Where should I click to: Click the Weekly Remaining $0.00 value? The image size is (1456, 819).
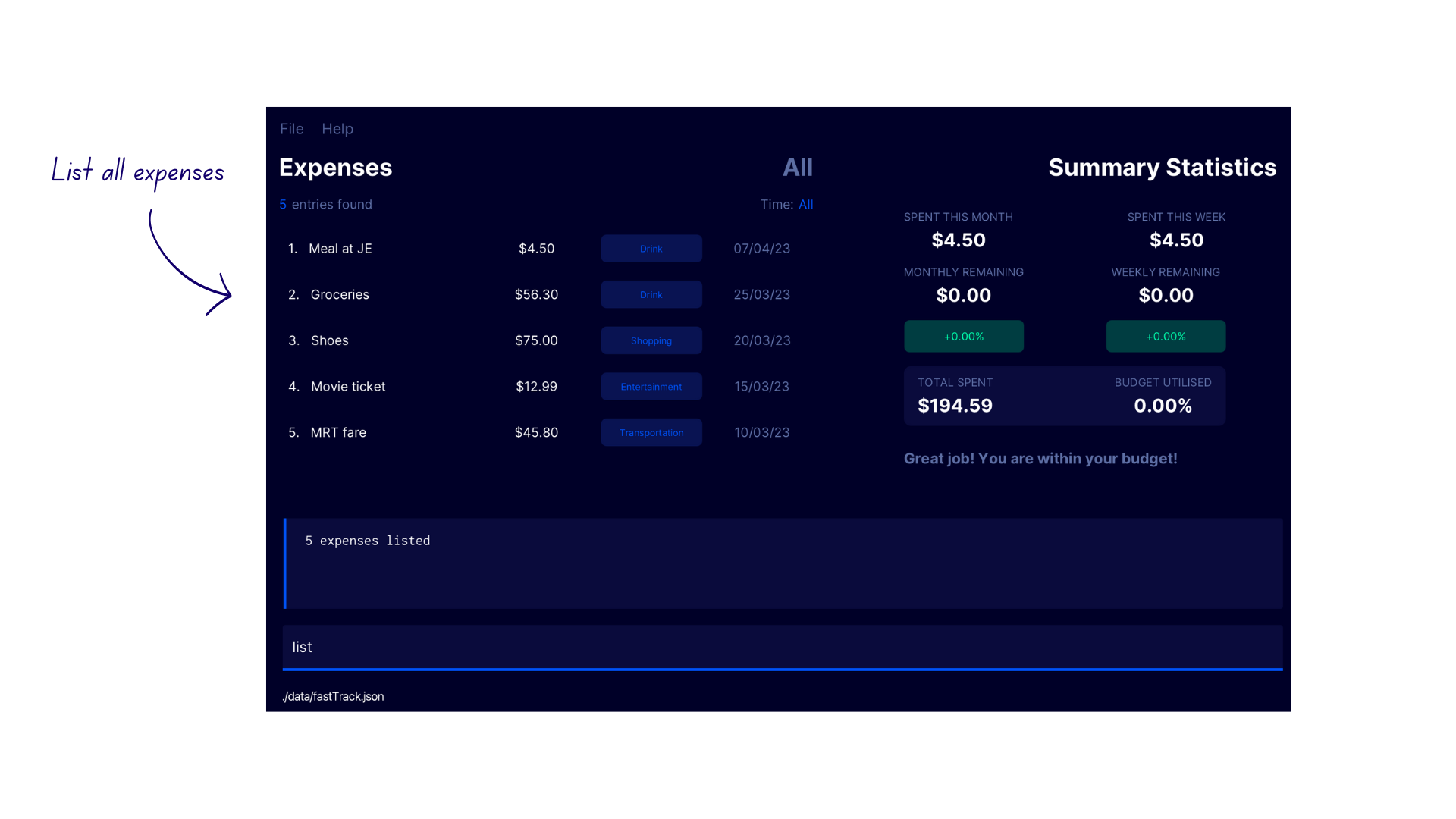(x=1166, y=296)
